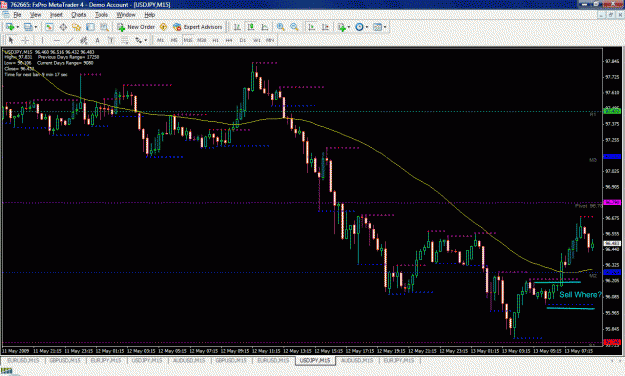
Task: Click the 97.845 price on the axis
Action: 612,61
